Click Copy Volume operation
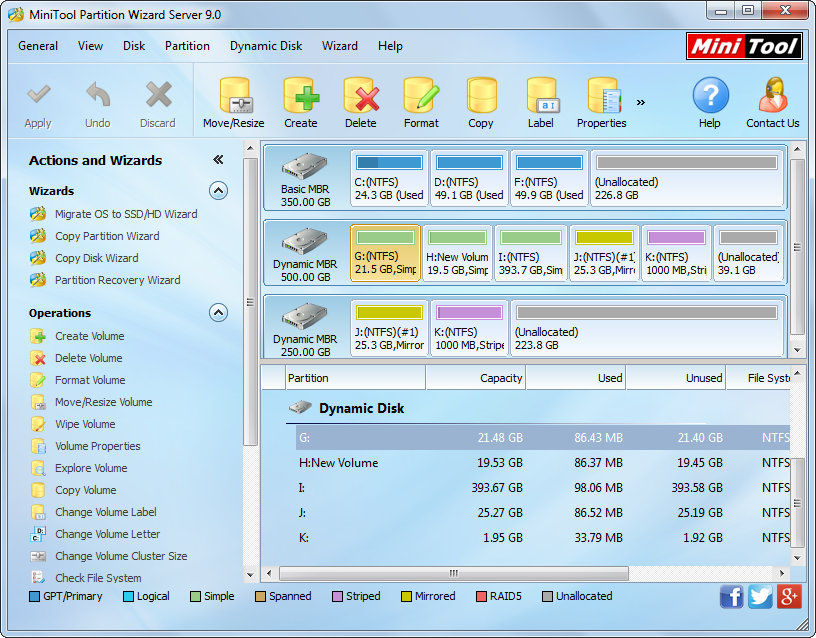Image resolution: width=816 pixels, height=638 pixels. (86, 490)
